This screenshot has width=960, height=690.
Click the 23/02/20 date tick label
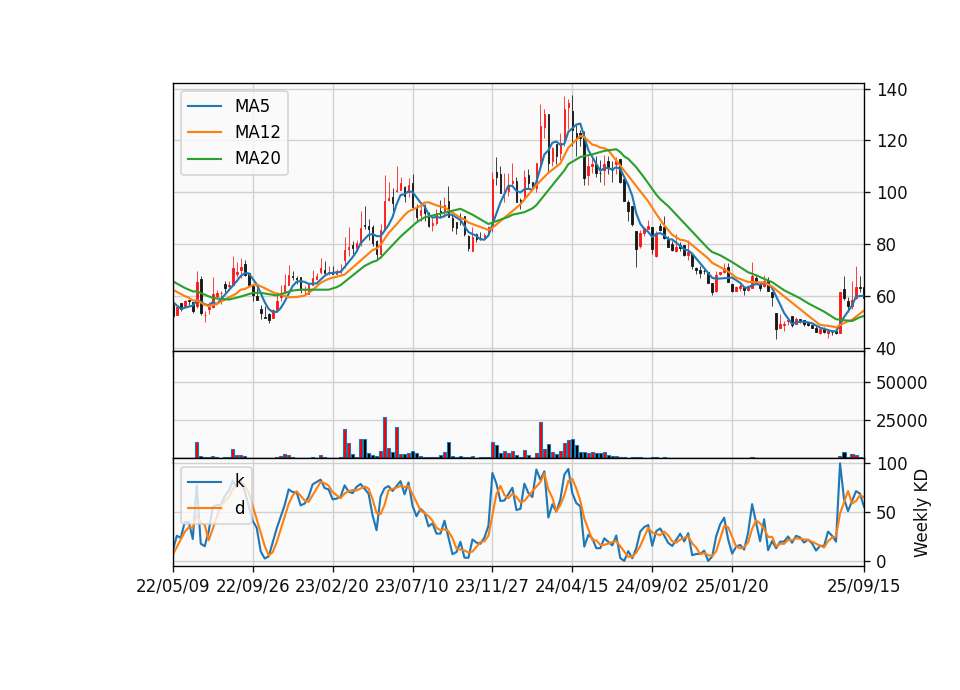(332, 586)
